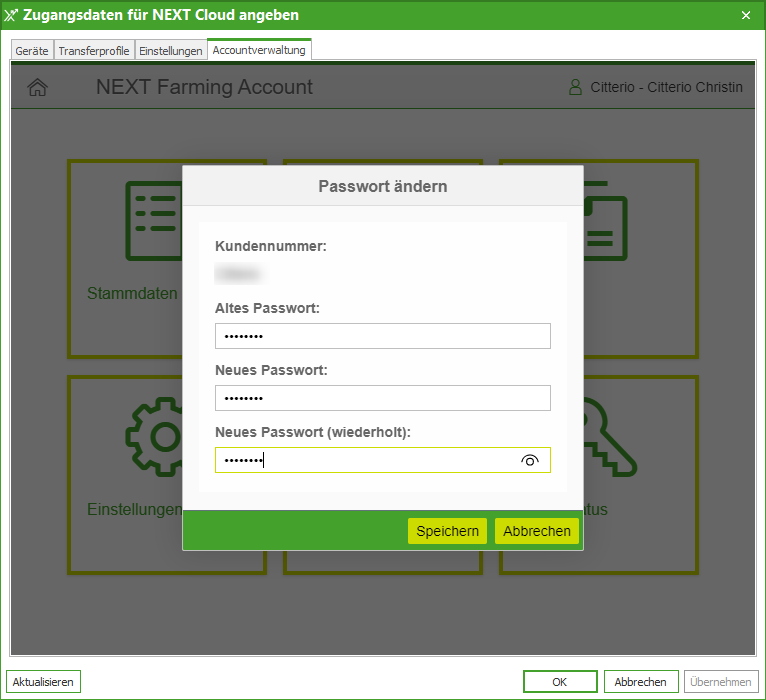Viewport: 766px width, 700px height.
Task: Focus the Altes Passwort field
Action: 382,336
